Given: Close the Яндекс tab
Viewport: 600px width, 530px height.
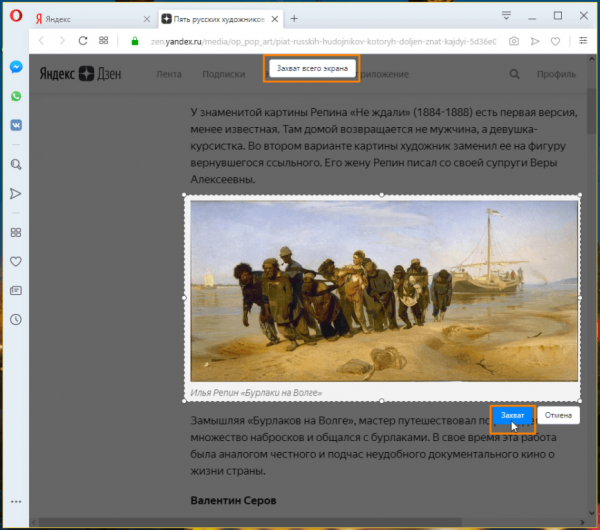Looking at the screenshot, I should (x=147, y=19).
